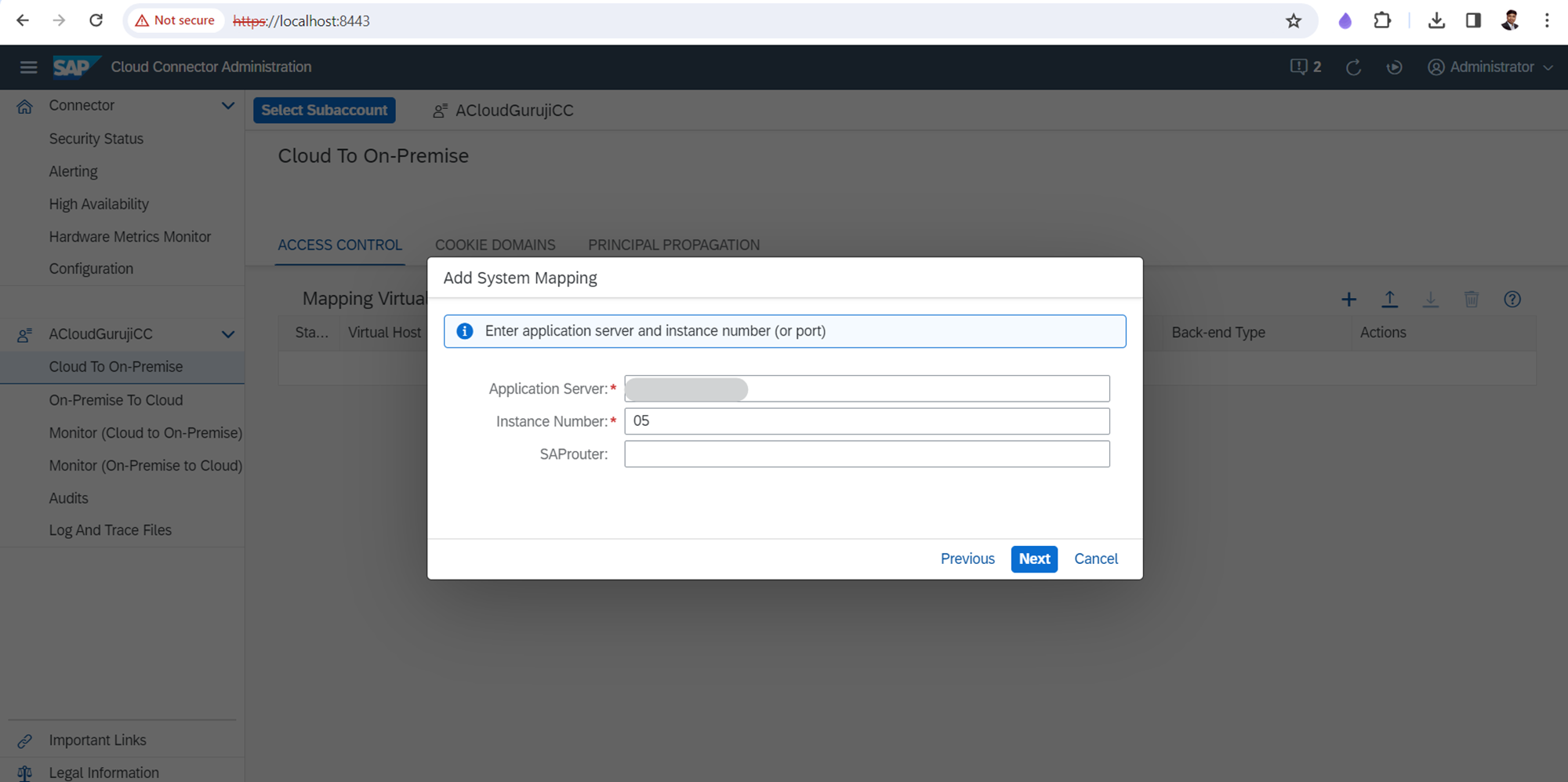Screen dimensions: 1568x782
Task: Click the import upload arrow icon
Action: pyautogui.click(x=1389, y=300)
